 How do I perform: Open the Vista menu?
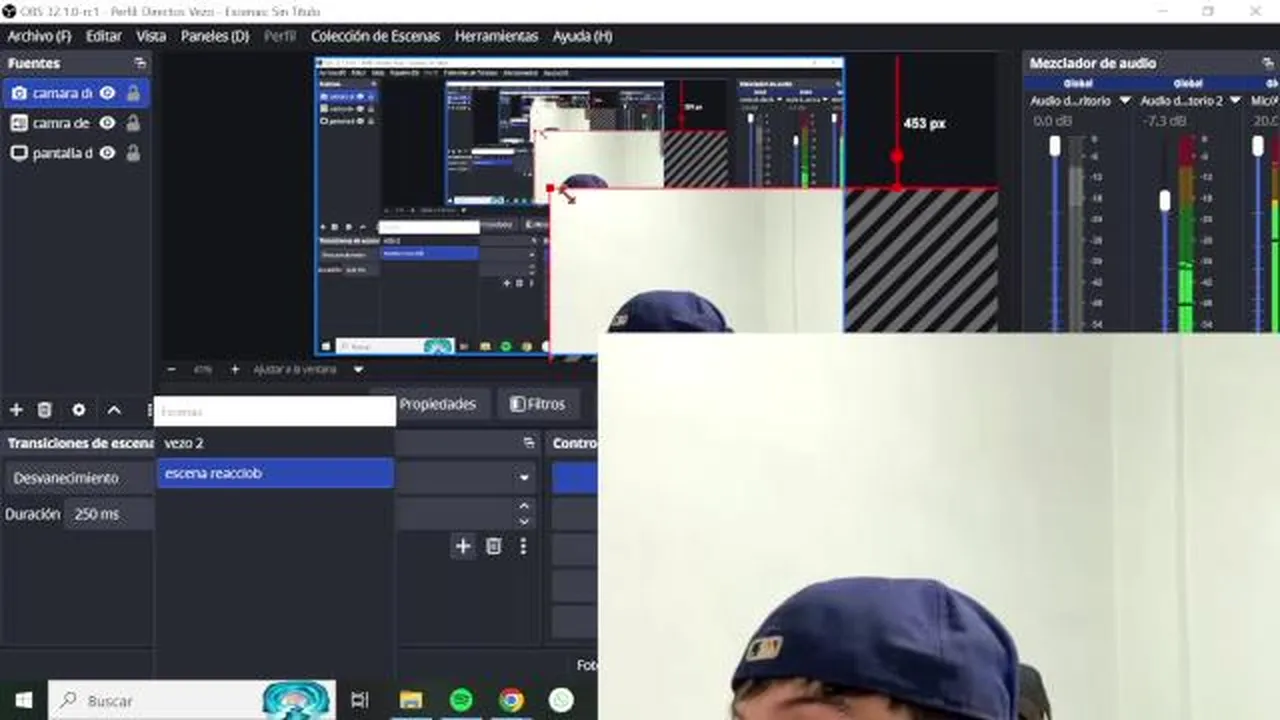pyautogui.click(x=151, y=36)
